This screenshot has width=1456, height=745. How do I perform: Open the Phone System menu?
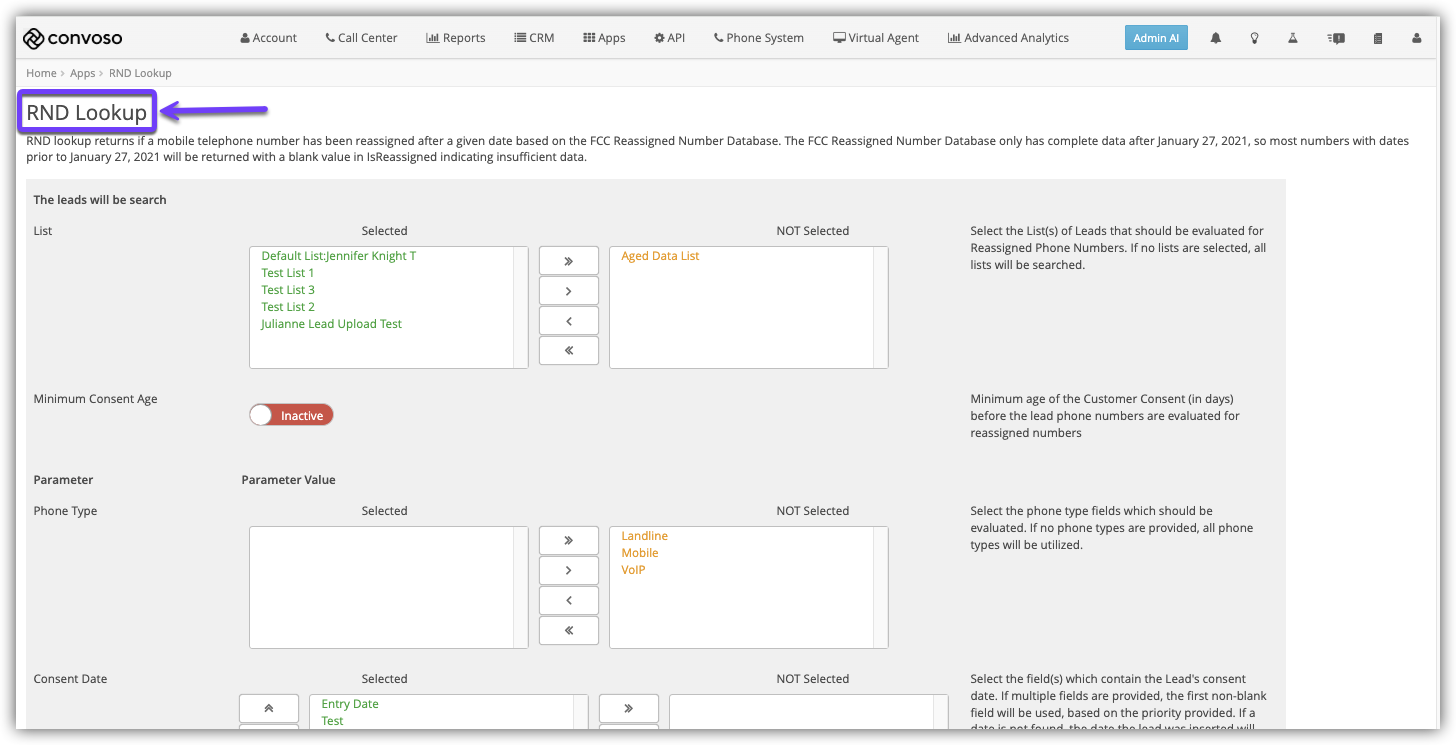758,38
